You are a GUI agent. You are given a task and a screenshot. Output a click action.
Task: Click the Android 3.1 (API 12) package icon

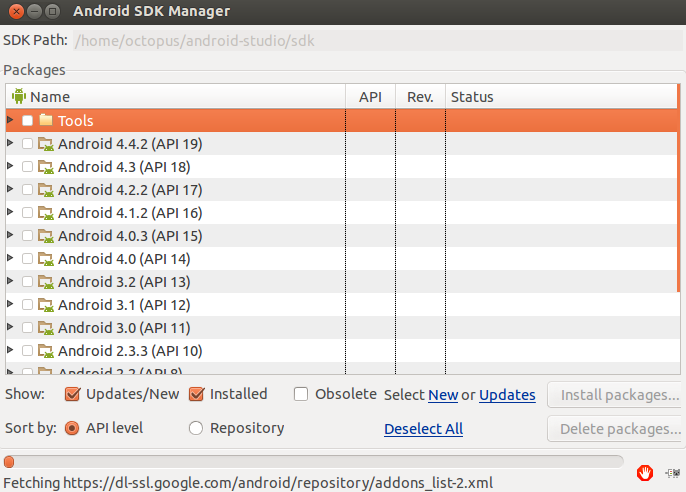coord(46,305)
